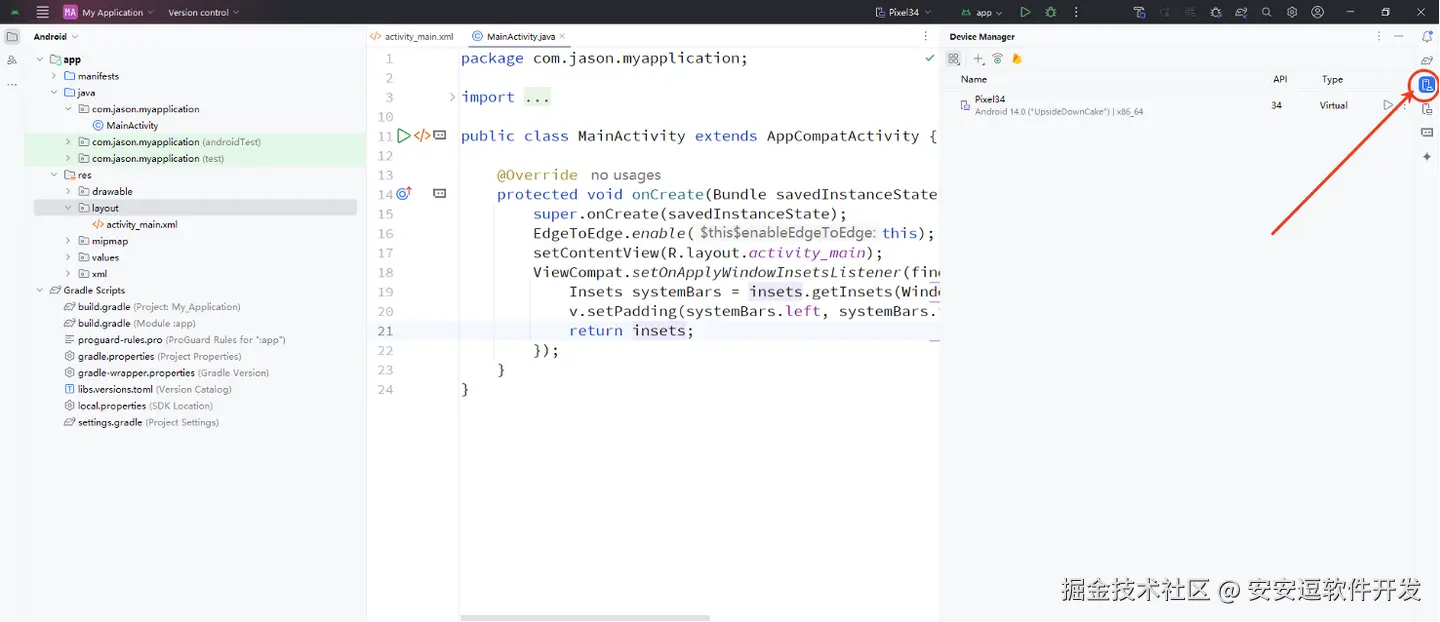Open more actions beside the debug button

1077,12
